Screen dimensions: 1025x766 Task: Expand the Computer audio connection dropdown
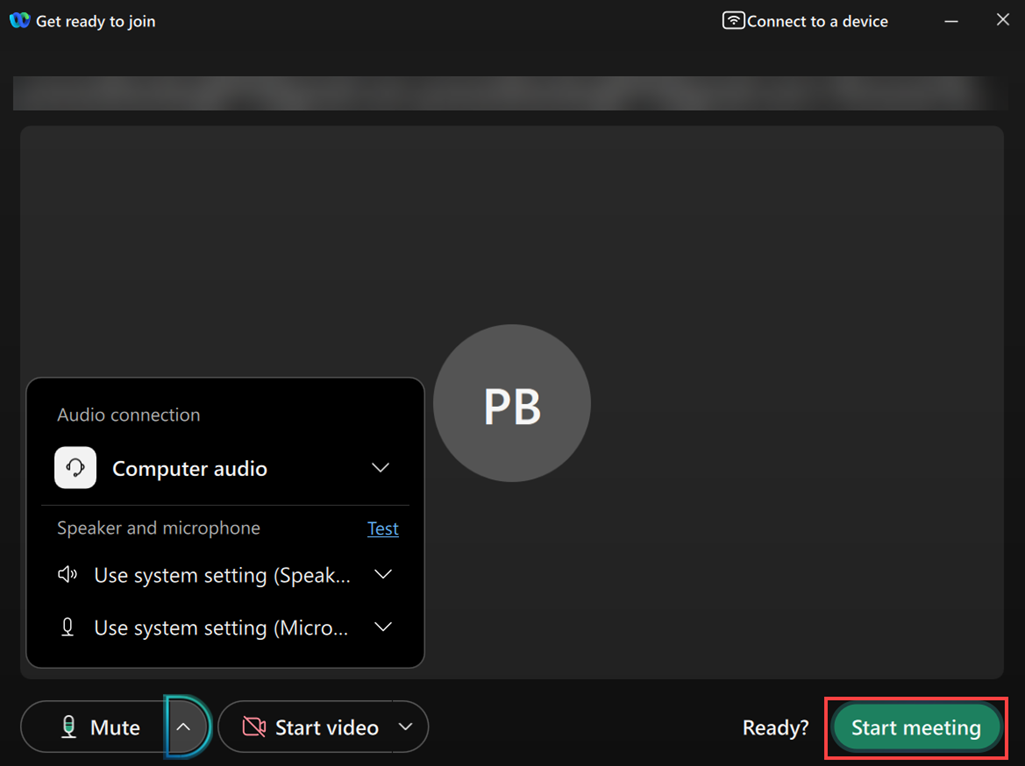380,467
